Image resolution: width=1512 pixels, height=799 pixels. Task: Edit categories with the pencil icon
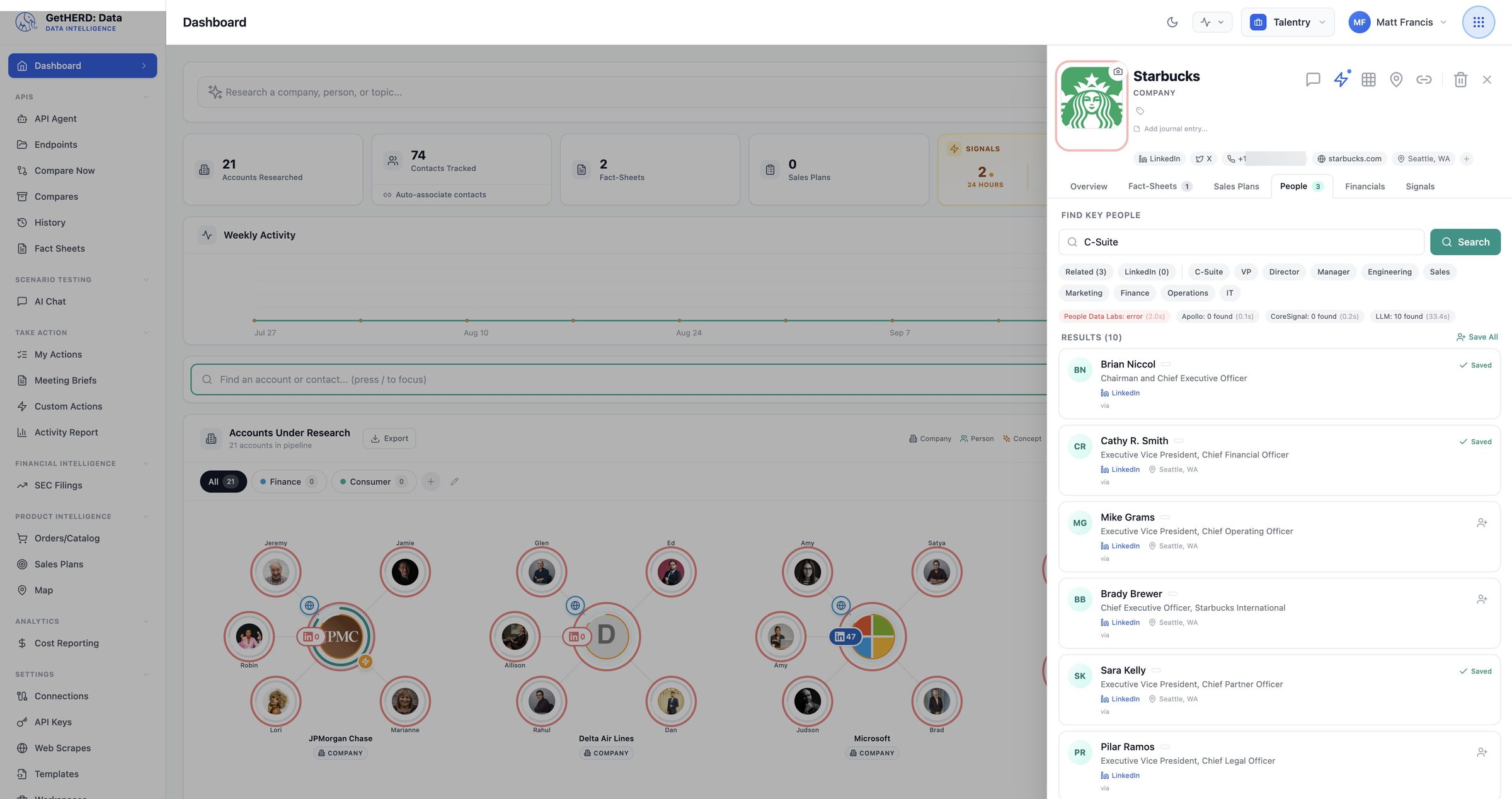(x=454, y=481)
